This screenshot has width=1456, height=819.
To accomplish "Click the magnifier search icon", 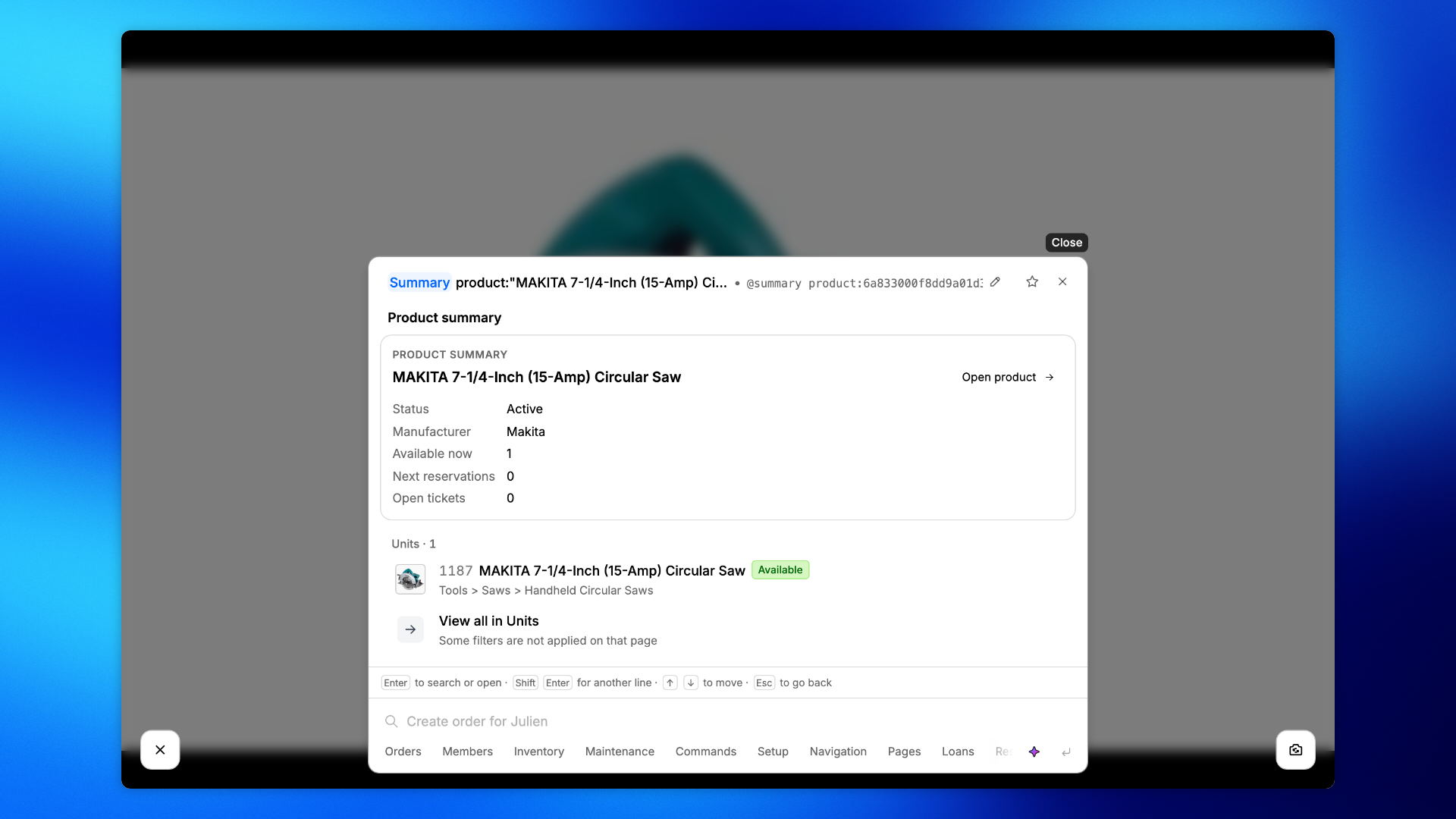I will (391, 721).
